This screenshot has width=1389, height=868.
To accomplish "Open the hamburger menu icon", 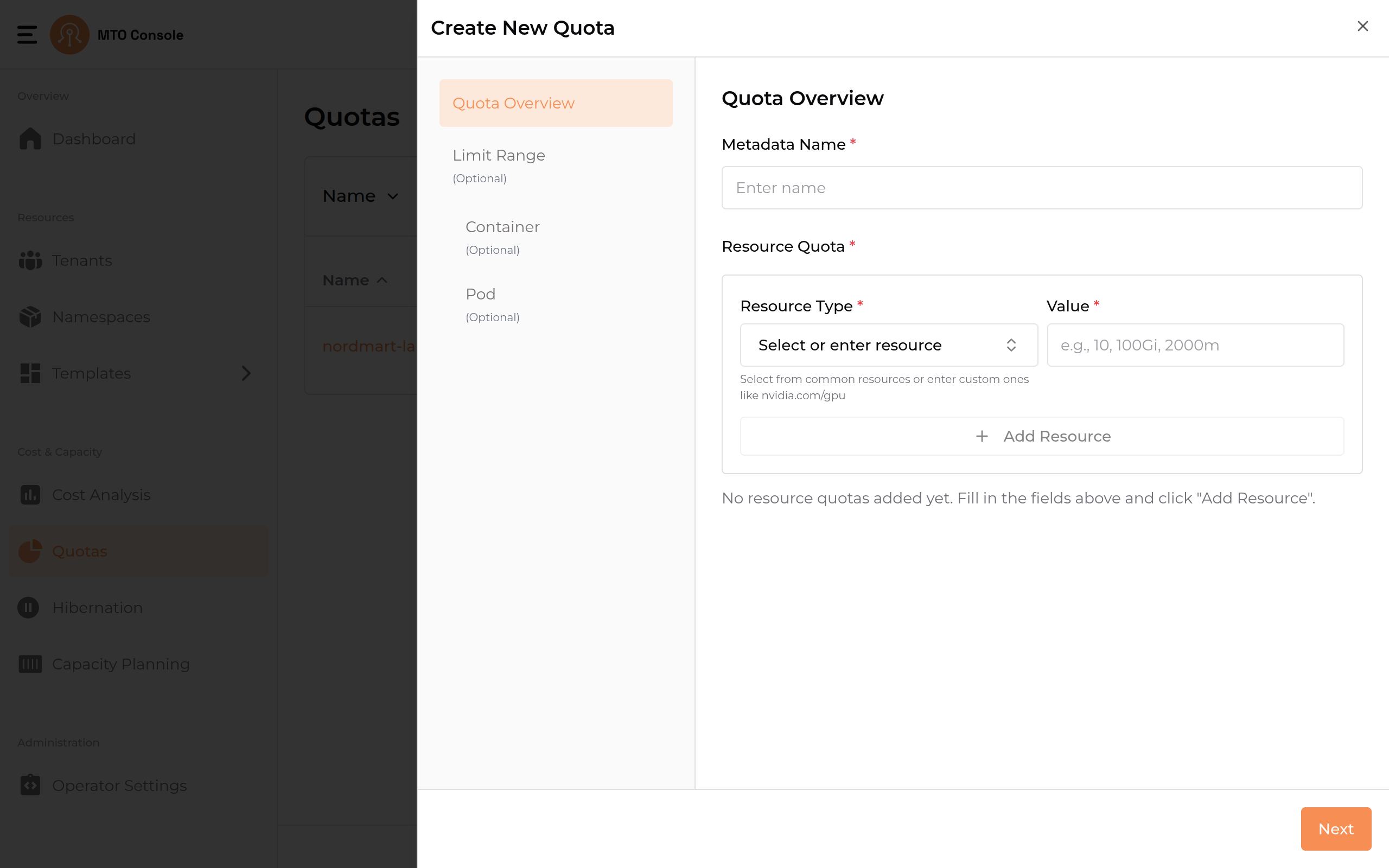I will click(x=27, y=34).
